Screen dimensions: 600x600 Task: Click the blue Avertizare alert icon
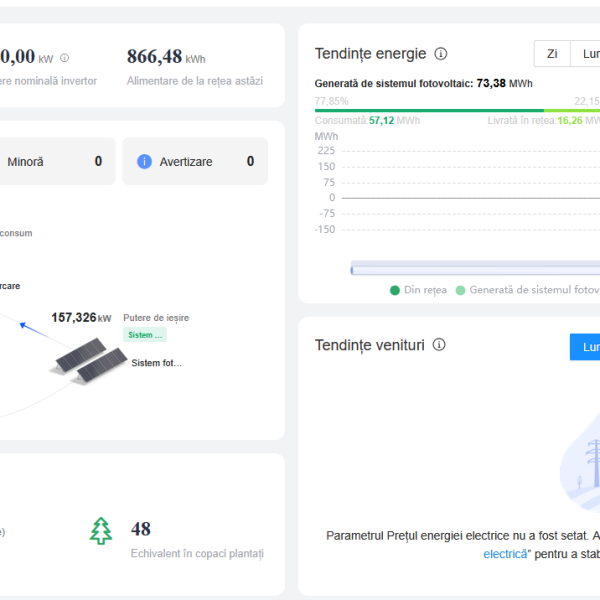pos(144,162)
